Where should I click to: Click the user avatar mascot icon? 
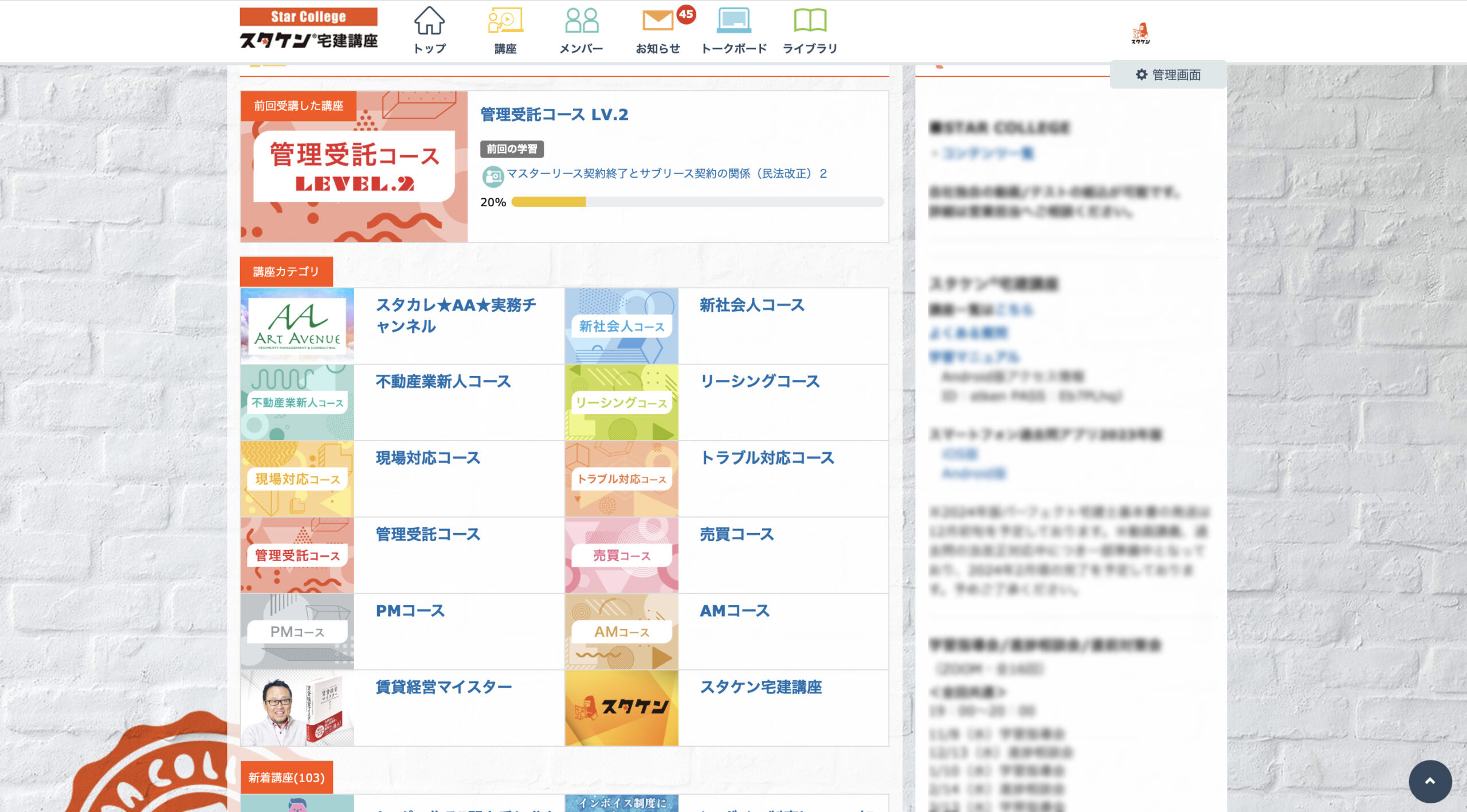click(x=1140, y=33)
